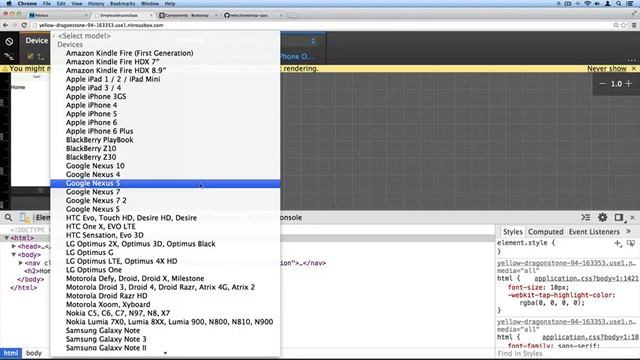Pick LG Optimus G
Image resolution: width=640 pixels, height=360 pixels.
[165, 253]
